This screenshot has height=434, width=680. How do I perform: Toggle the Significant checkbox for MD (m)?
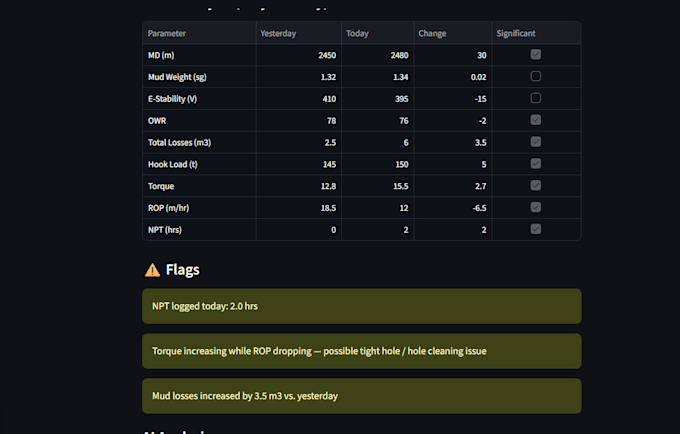point(536,54)
